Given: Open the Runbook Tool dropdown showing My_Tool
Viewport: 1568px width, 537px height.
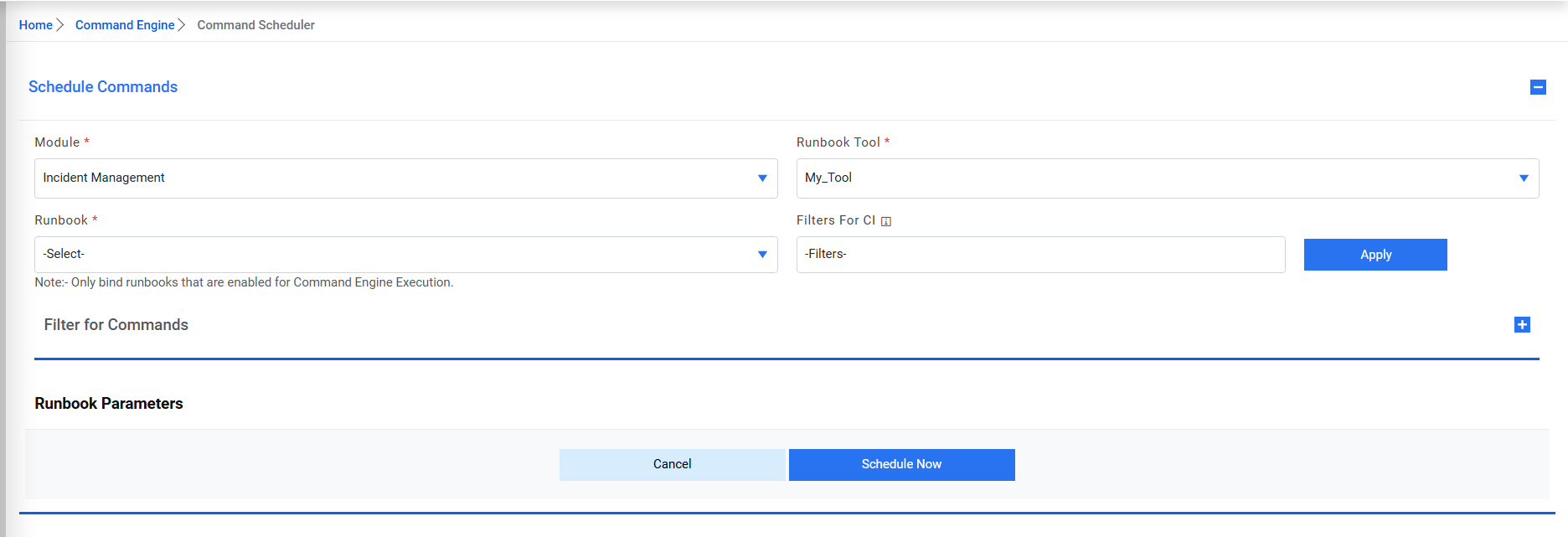Looking at the screenshot, I should tap(1156, 178).
